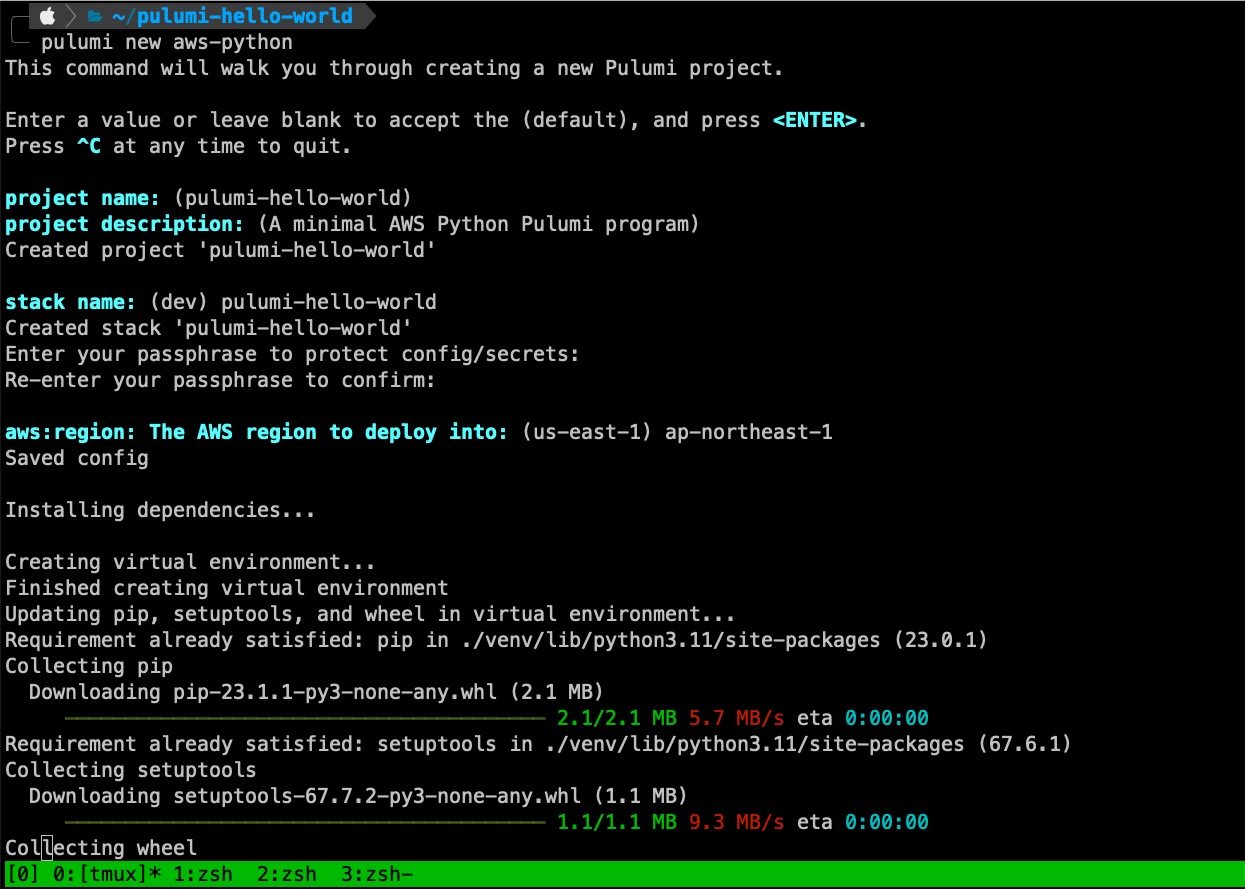Click the 'stack name:' prompt label
The width and height of the screenshot is (1245, 889).
coord(71,302)
